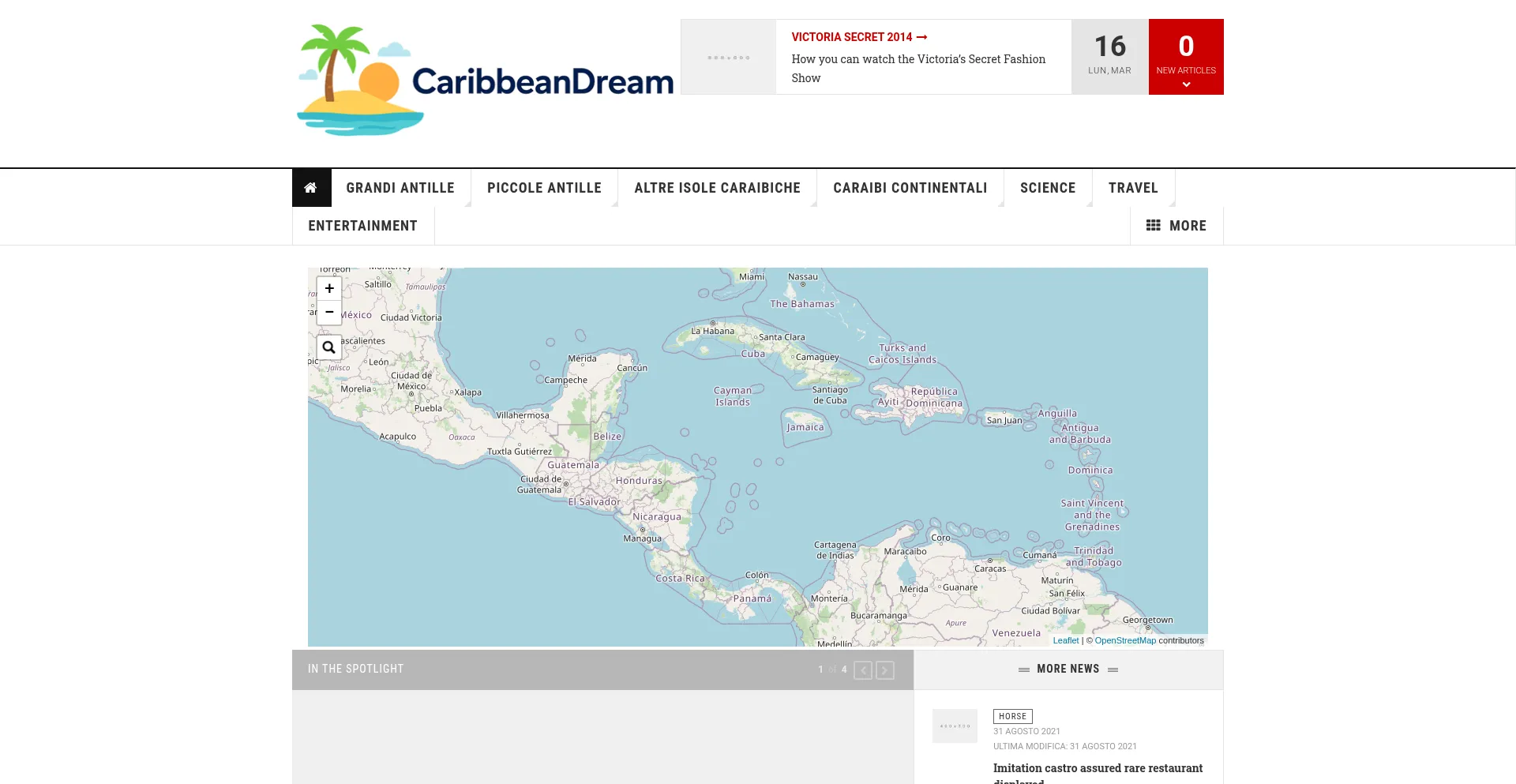Open the Victoria's Secret Fashion Show article headline
The image size is (1516, 784).
(918, 69)
